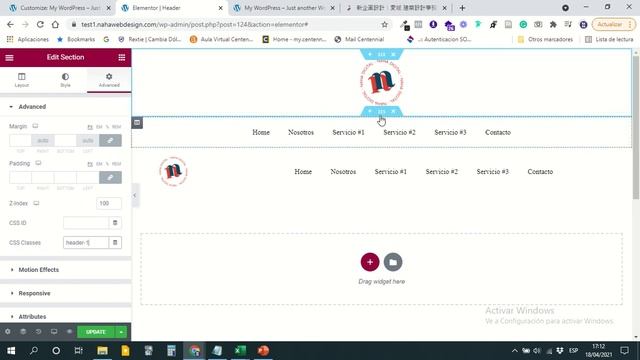Select EM unit for Margin
Screen dimensions: 640x360
[x=99, y=127]
